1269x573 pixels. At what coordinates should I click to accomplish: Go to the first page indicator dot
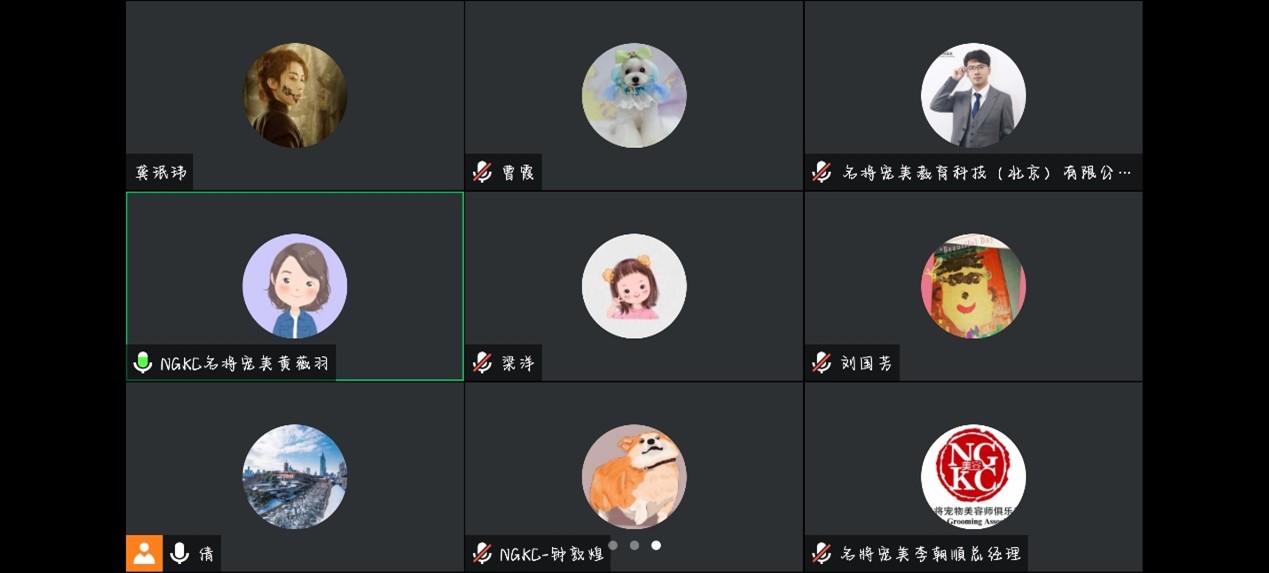[x=613, y=545]
